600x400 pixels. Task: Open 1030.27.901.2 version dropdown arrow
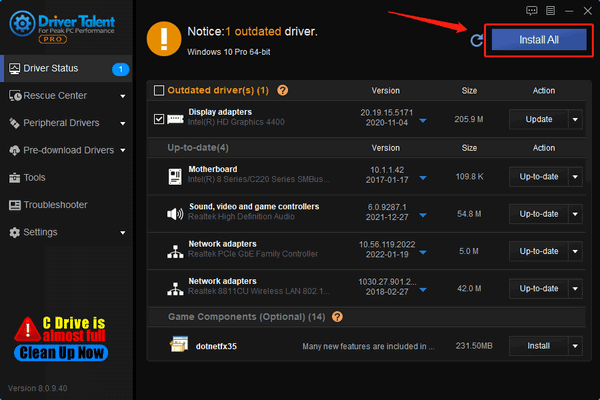(423, 290)
